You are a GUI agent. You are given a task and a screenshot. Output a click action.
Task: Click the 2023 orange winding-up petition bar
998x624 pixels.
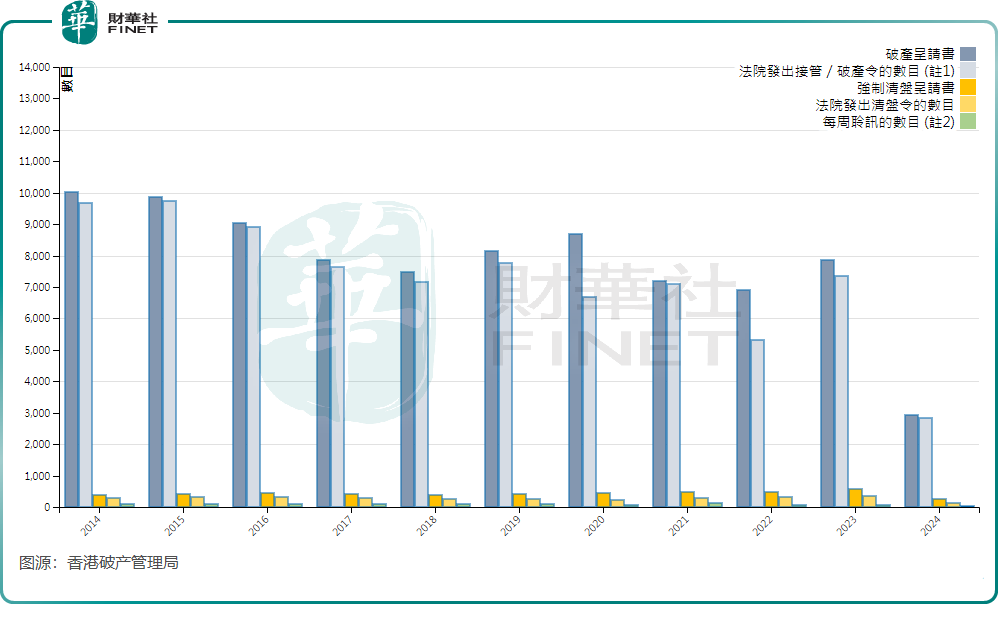pyautogui.click(x=855, y=497)
